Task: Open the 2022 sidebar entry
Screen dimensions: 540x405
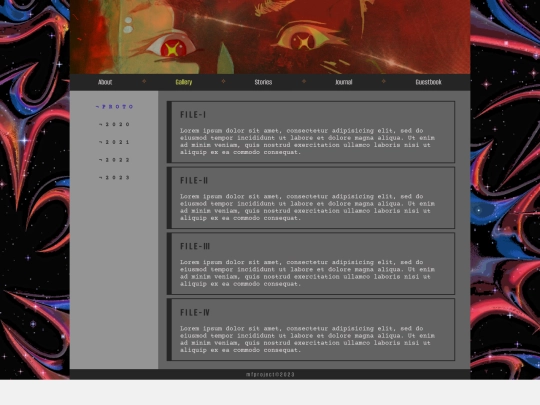Action: click(114, 160)
